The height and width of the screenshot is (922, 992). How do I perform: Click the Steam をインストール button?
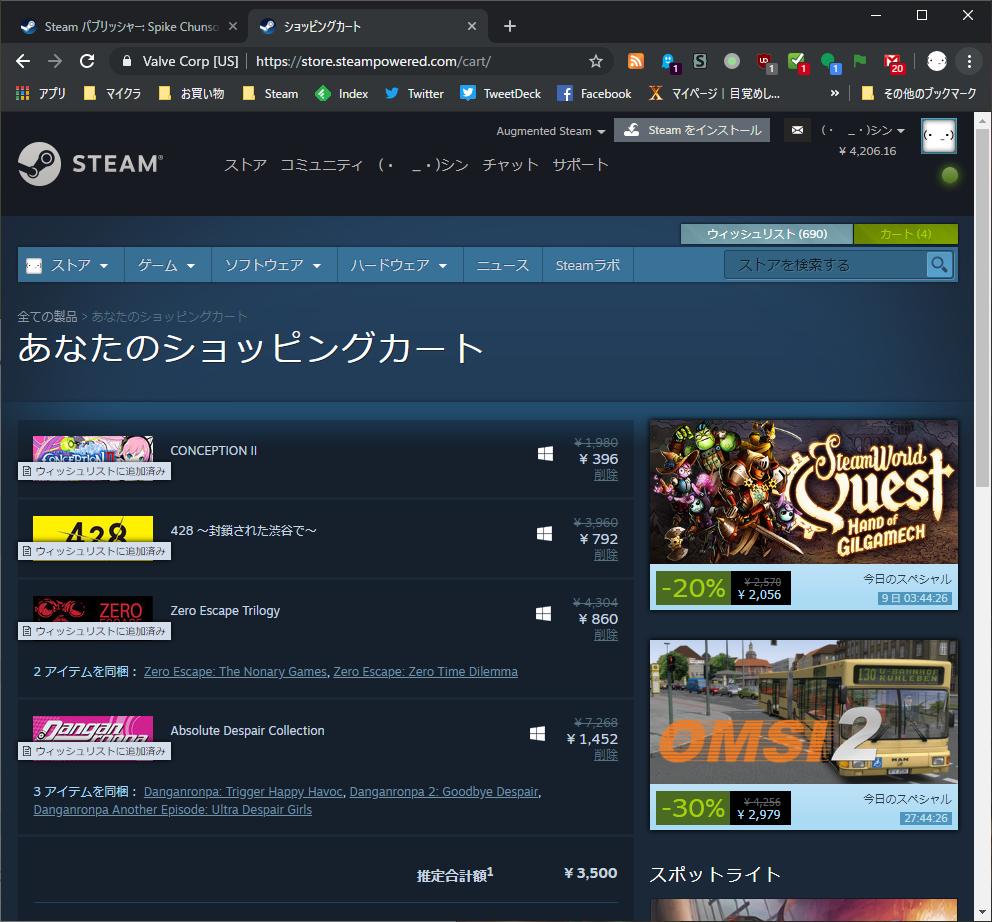[691, 130]
